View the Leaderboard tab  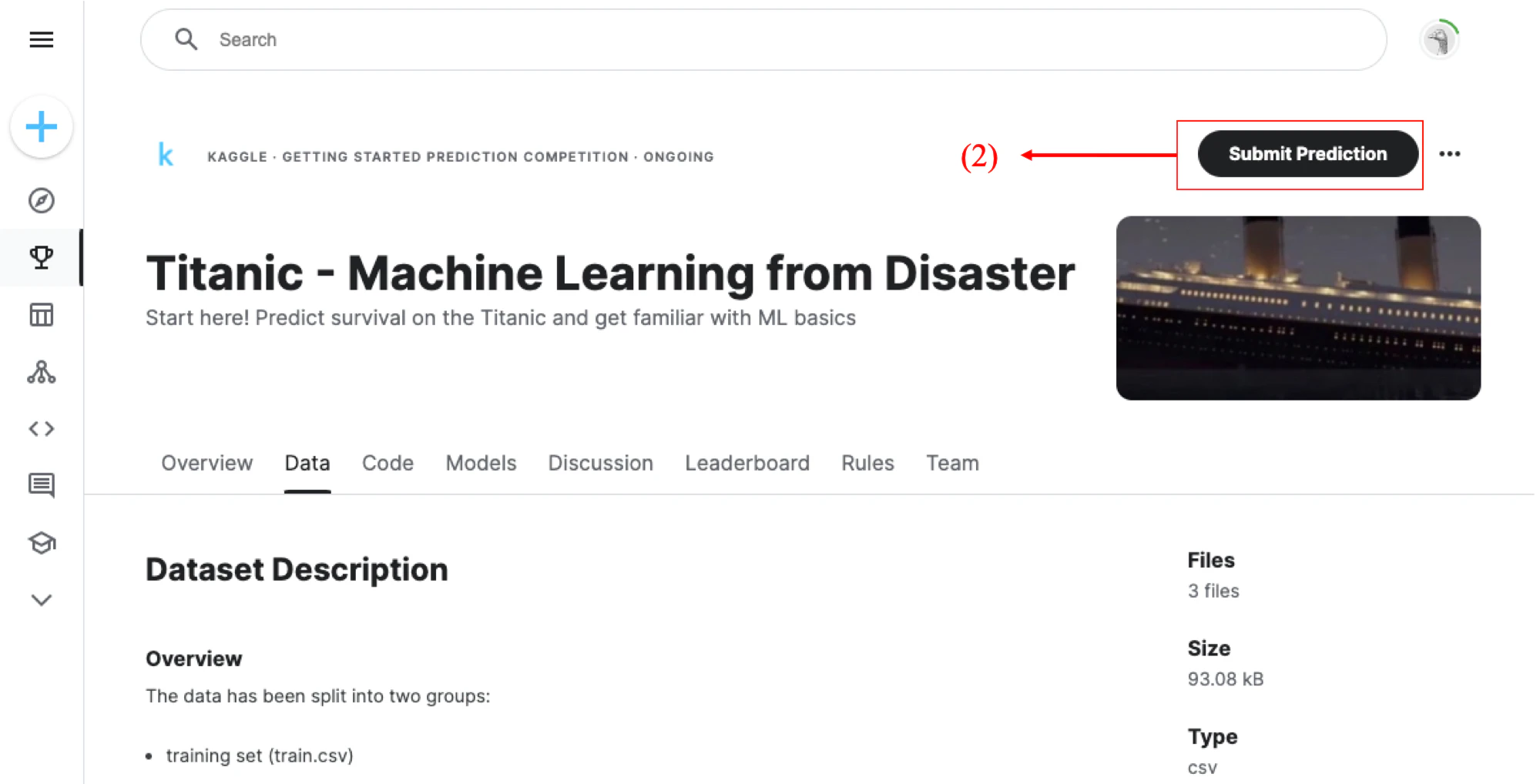point(747,463)
